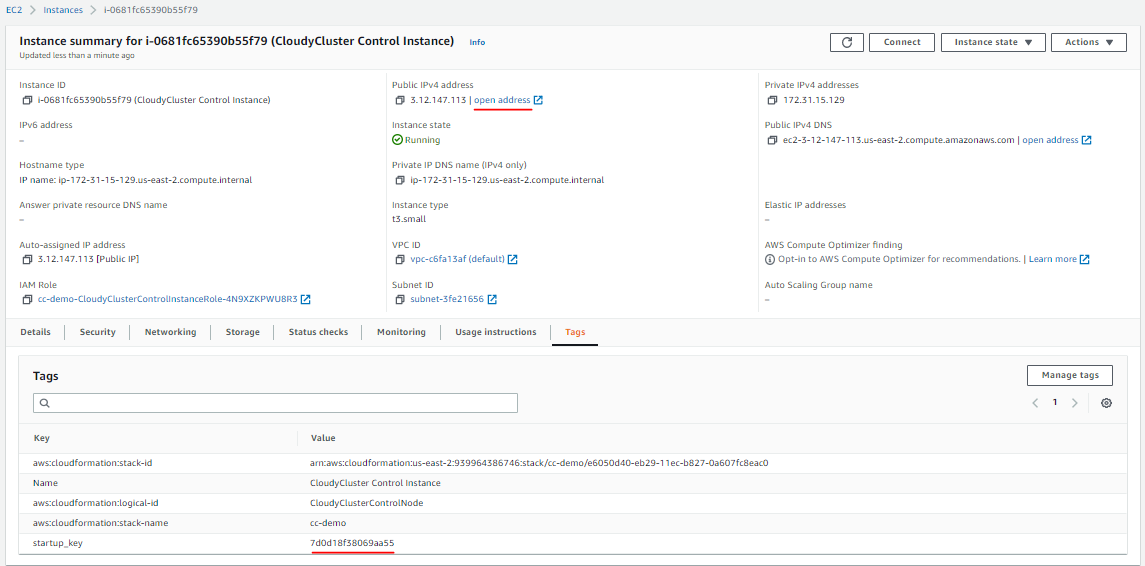The height and width of the screenshot is (566, 1145).
Task: Switch to the Details tab
Action: coord(35,332)
